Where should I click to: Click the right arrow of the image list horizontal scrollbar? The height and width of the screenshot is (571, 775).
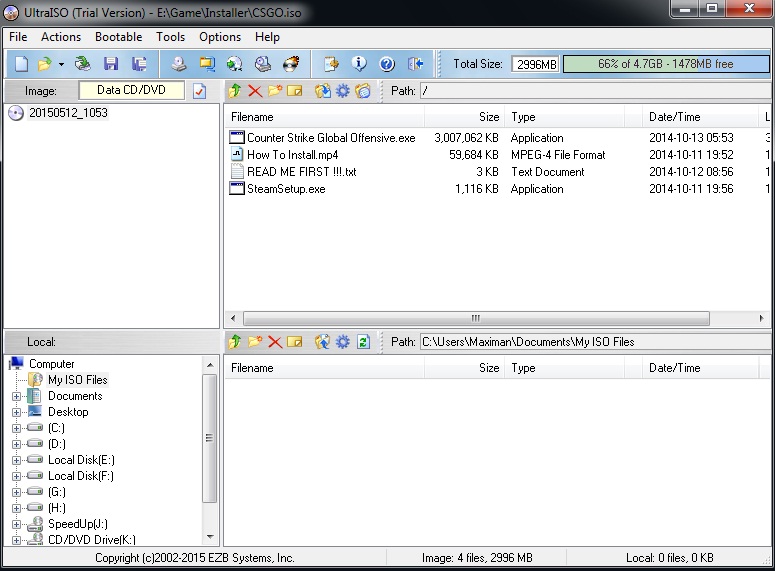[762, 318]
